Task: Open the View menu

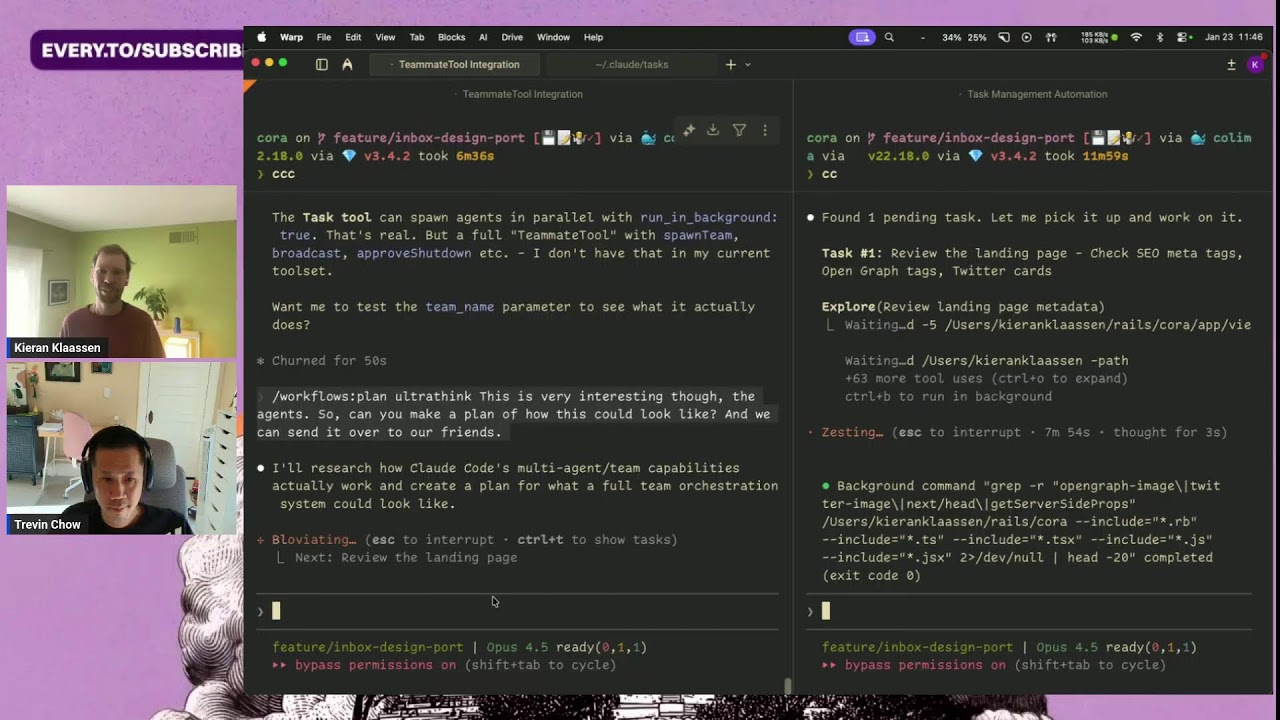Action: [385, 37]
